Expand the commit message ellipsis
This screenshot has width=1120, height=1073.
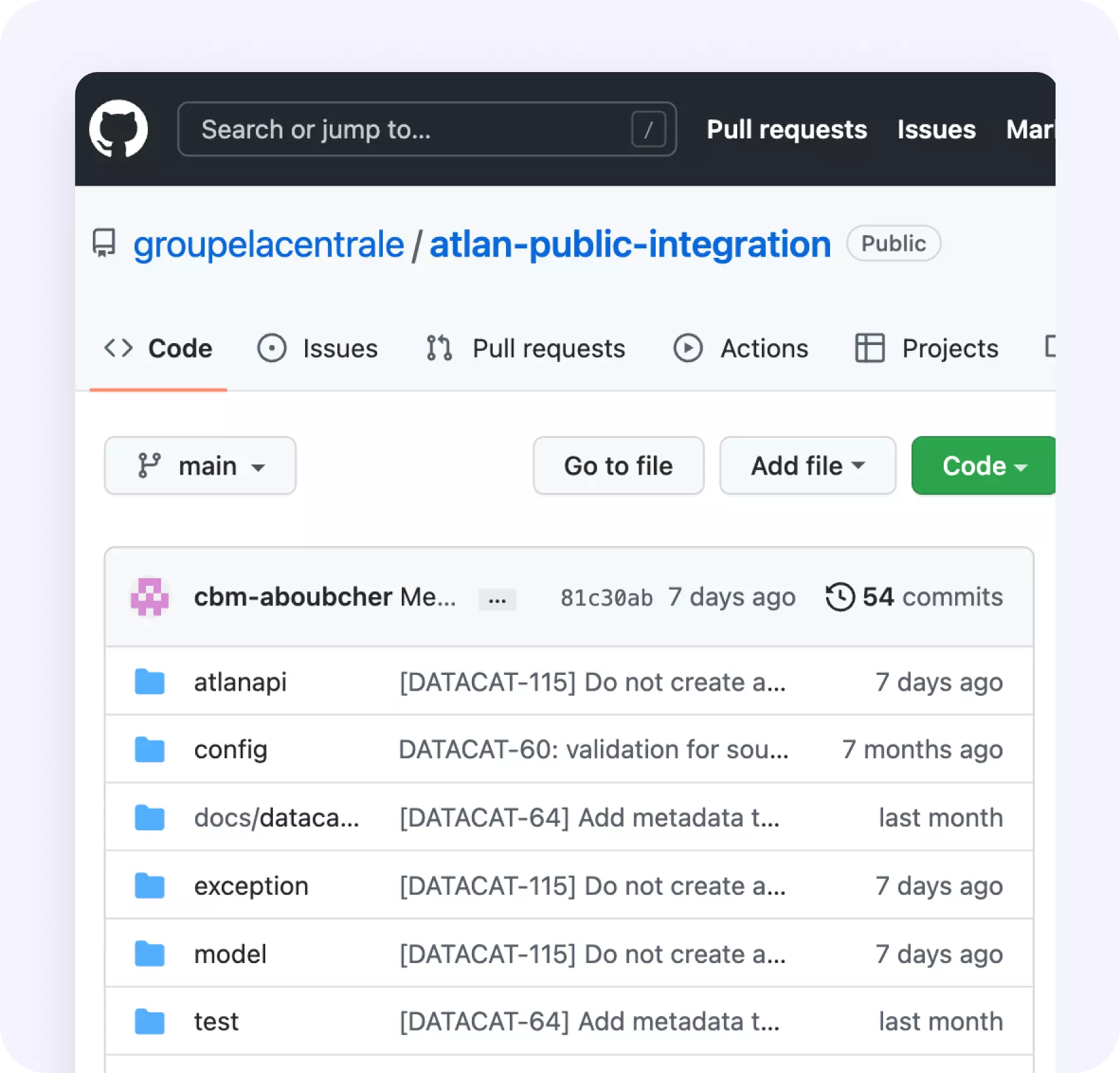497,599
